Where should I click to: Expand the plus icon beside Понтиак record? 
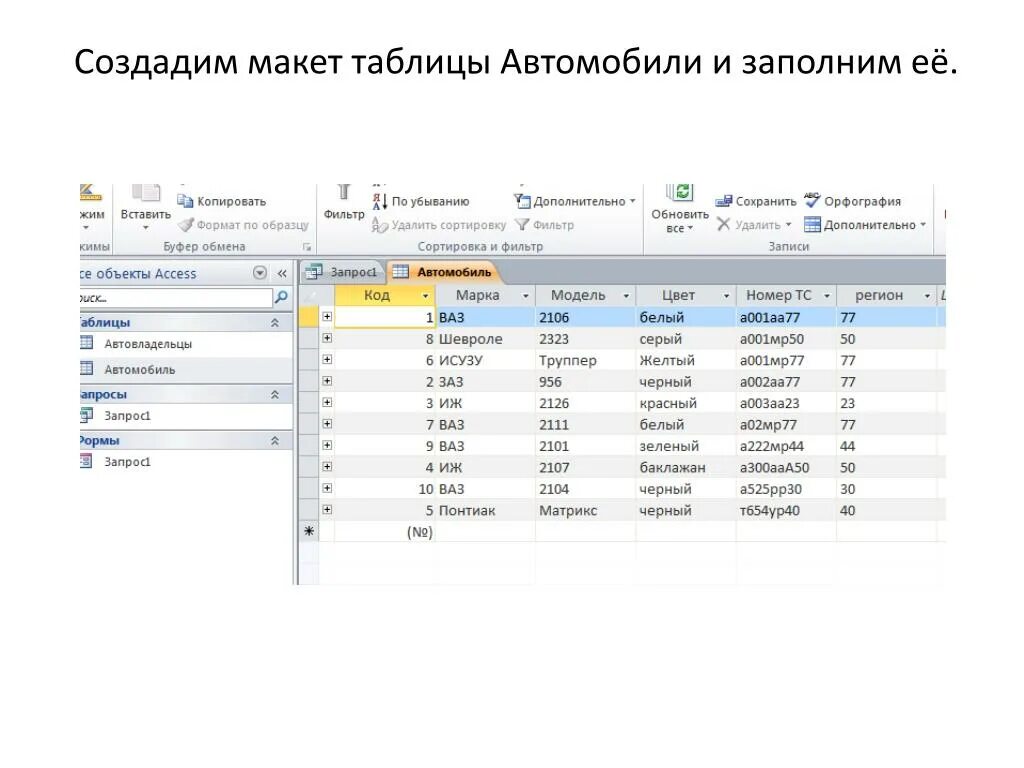pos(329,510)
